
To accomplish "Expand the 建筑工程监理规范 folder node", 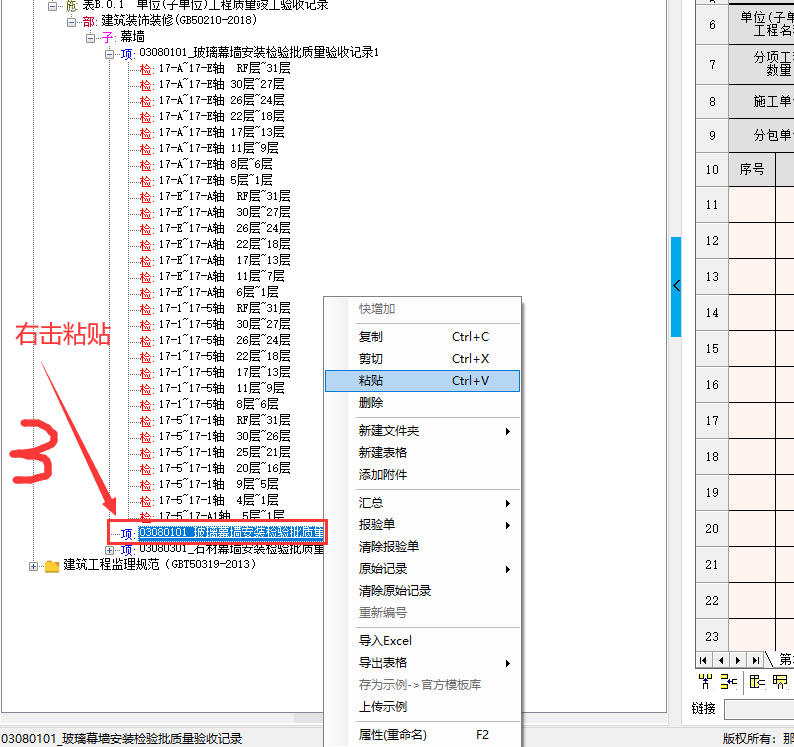I will 34,566.
